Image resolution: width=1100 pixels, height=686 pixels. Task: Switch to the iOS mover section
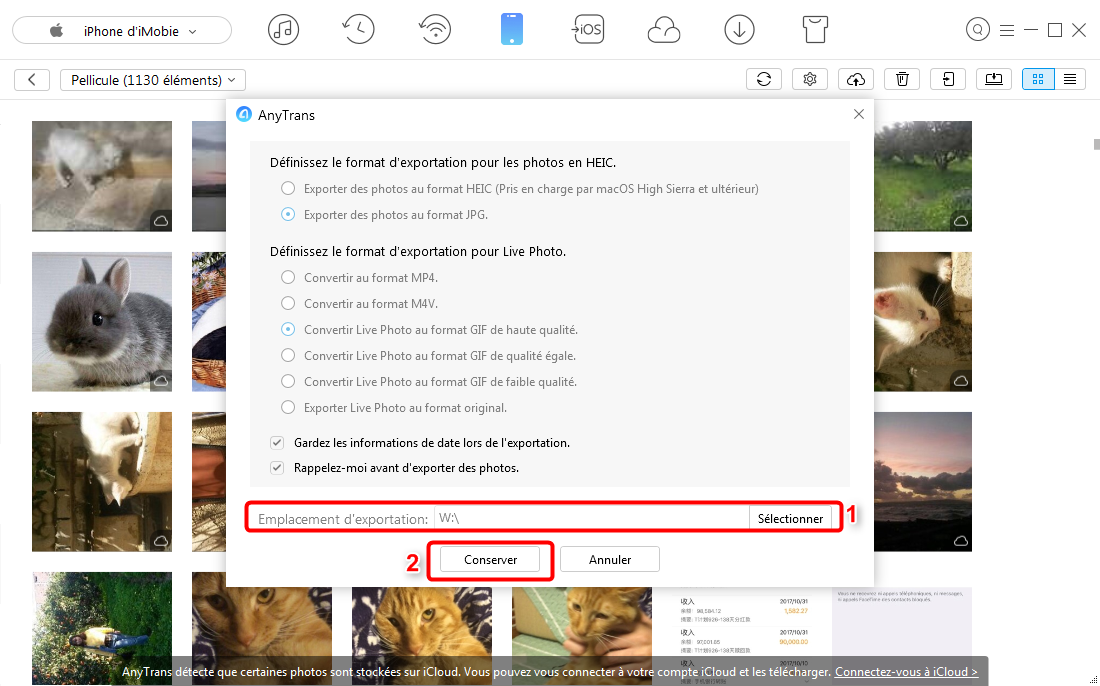588,29
